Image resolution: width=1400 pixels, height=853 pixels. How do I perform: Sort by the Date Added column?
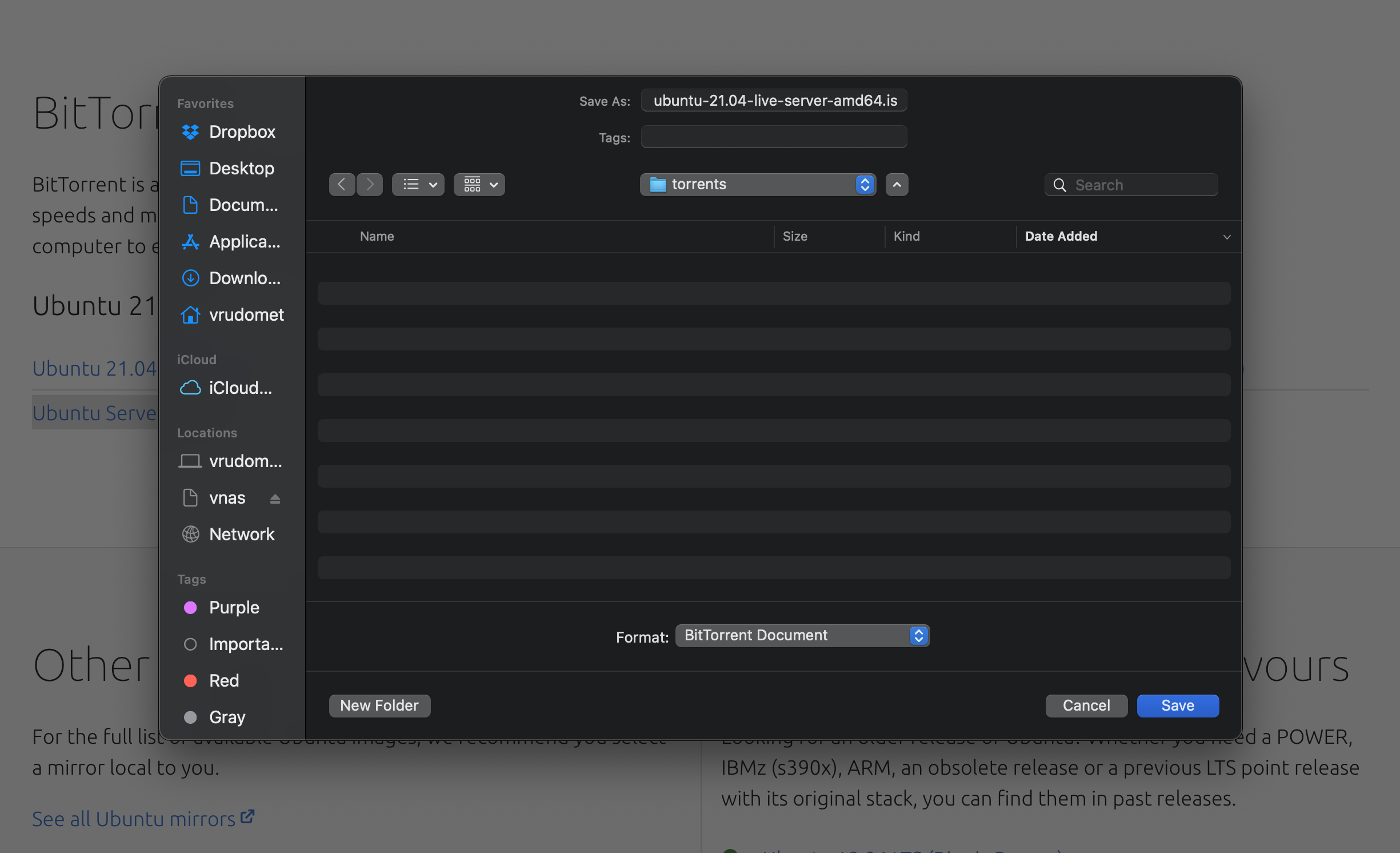tap(1061, 237)
